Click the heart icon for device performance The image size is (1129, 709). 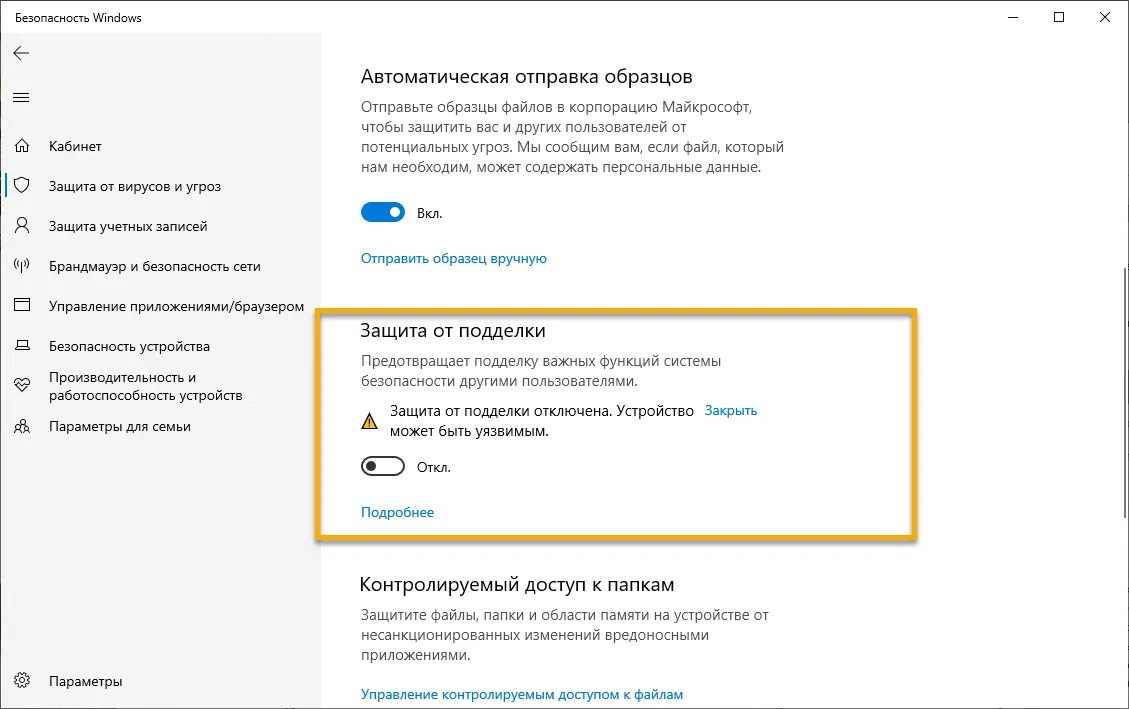pyautogui.click(x=21, y=386)
